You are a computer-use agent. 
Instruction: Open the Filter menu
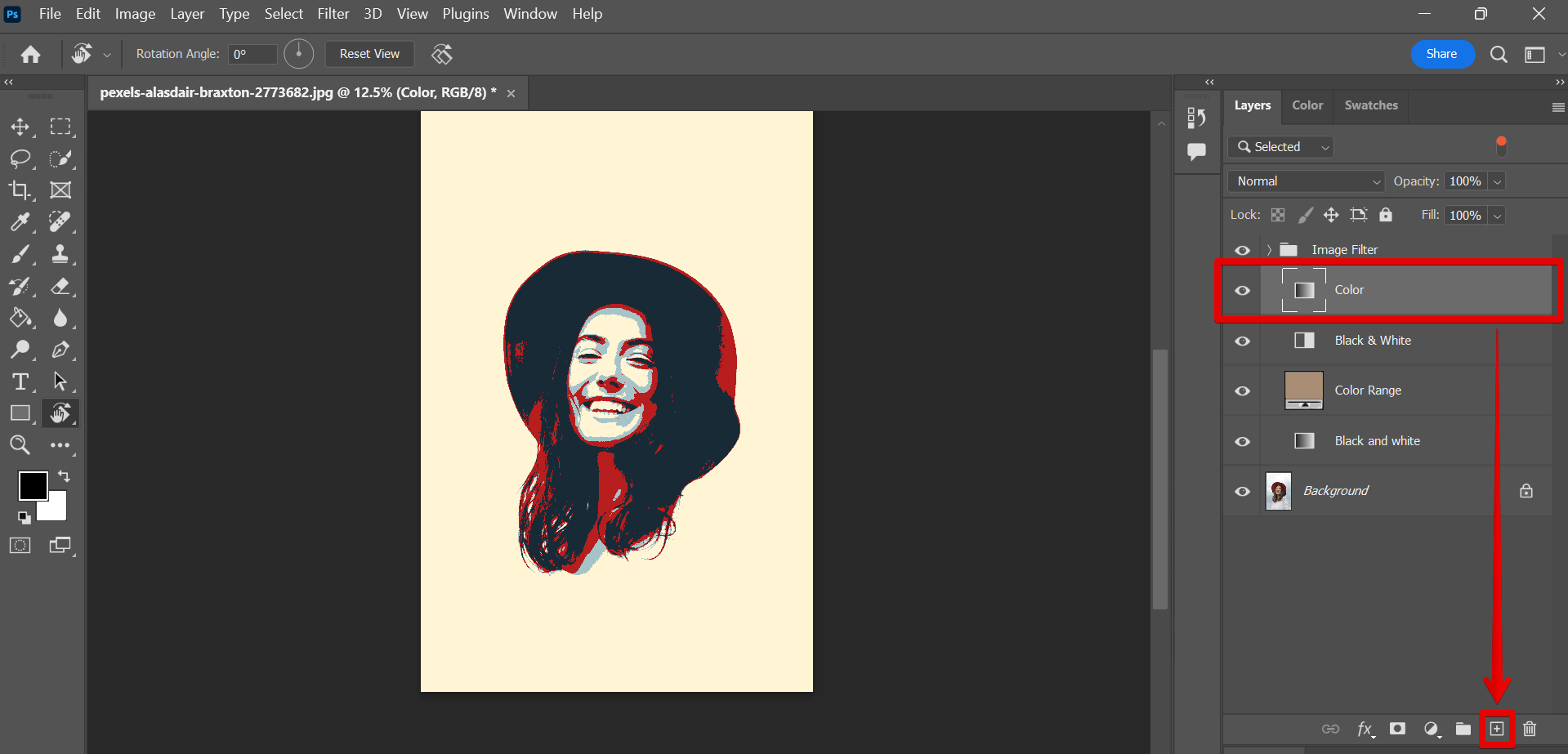click(333, 14)
